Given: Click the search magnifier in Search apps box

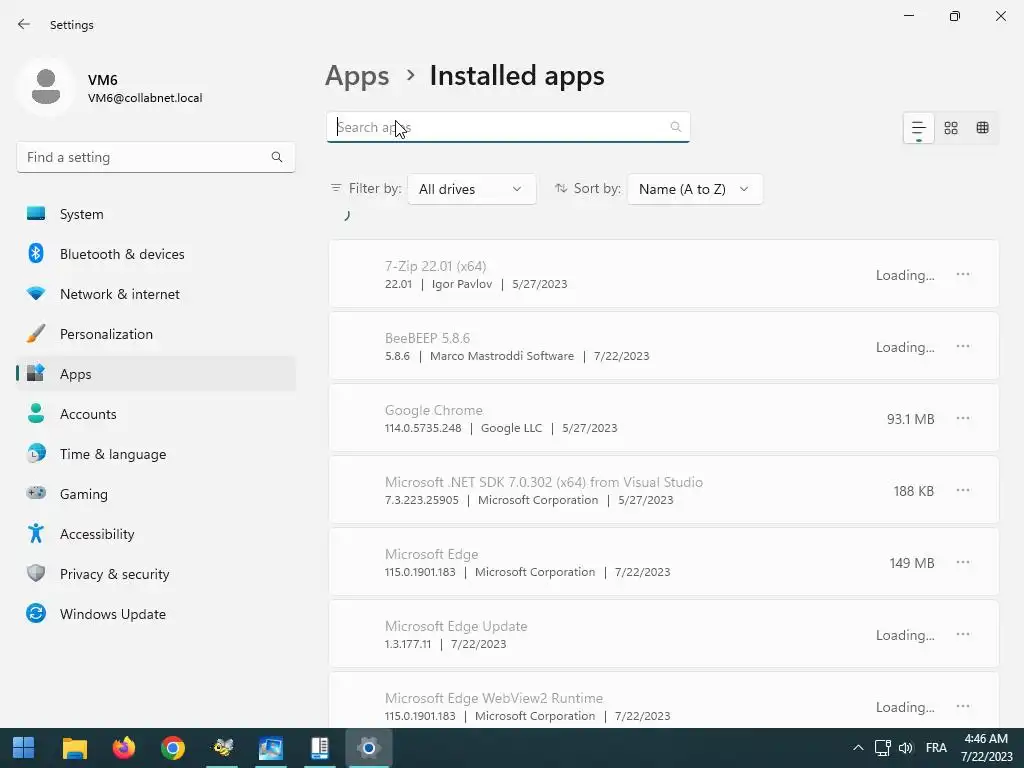Looking at the screenshot, I should pos(676,127).
